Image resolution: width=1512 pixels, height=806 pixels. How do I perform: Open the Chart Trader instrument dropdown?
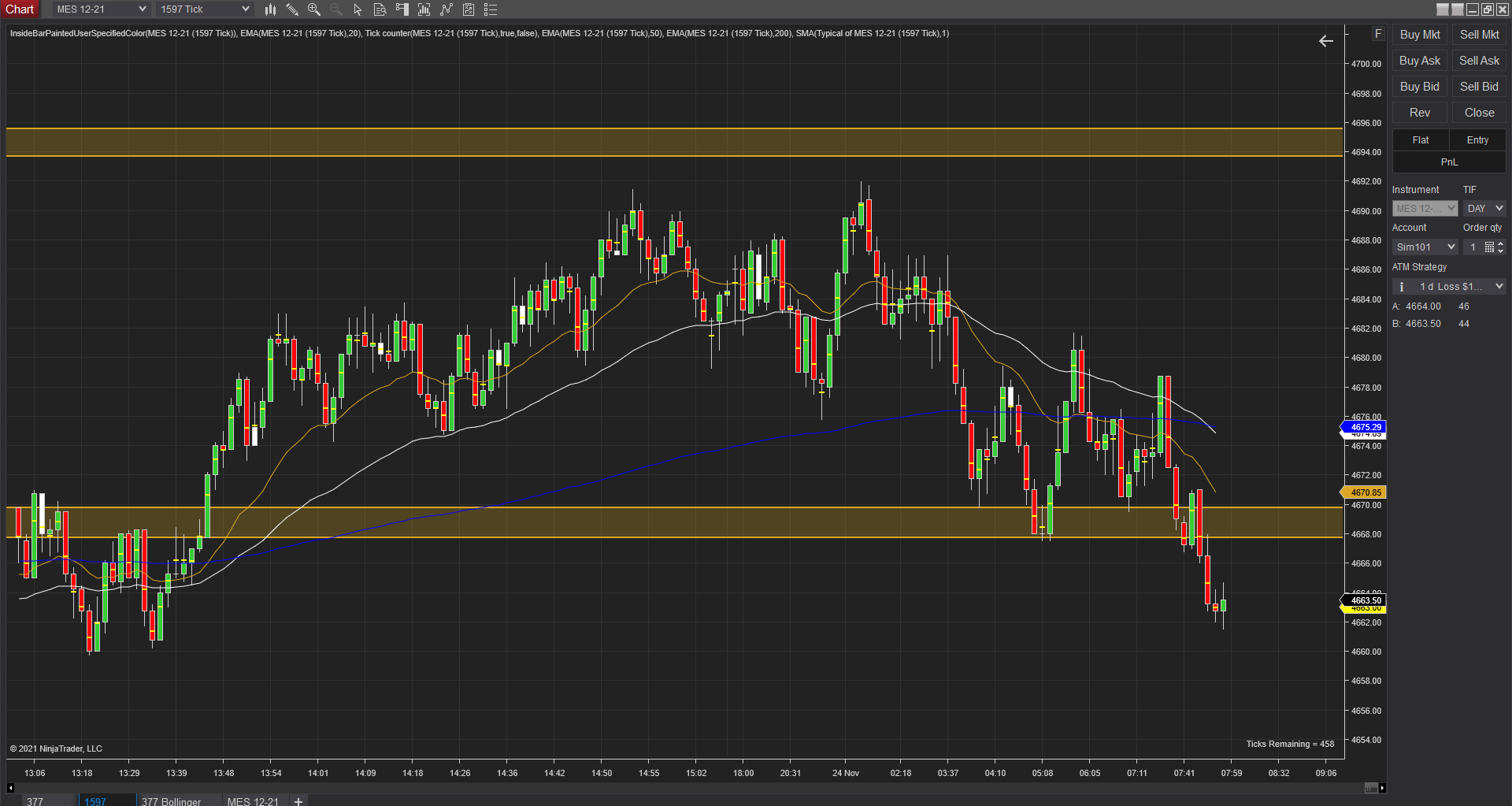coord(1425,209)
